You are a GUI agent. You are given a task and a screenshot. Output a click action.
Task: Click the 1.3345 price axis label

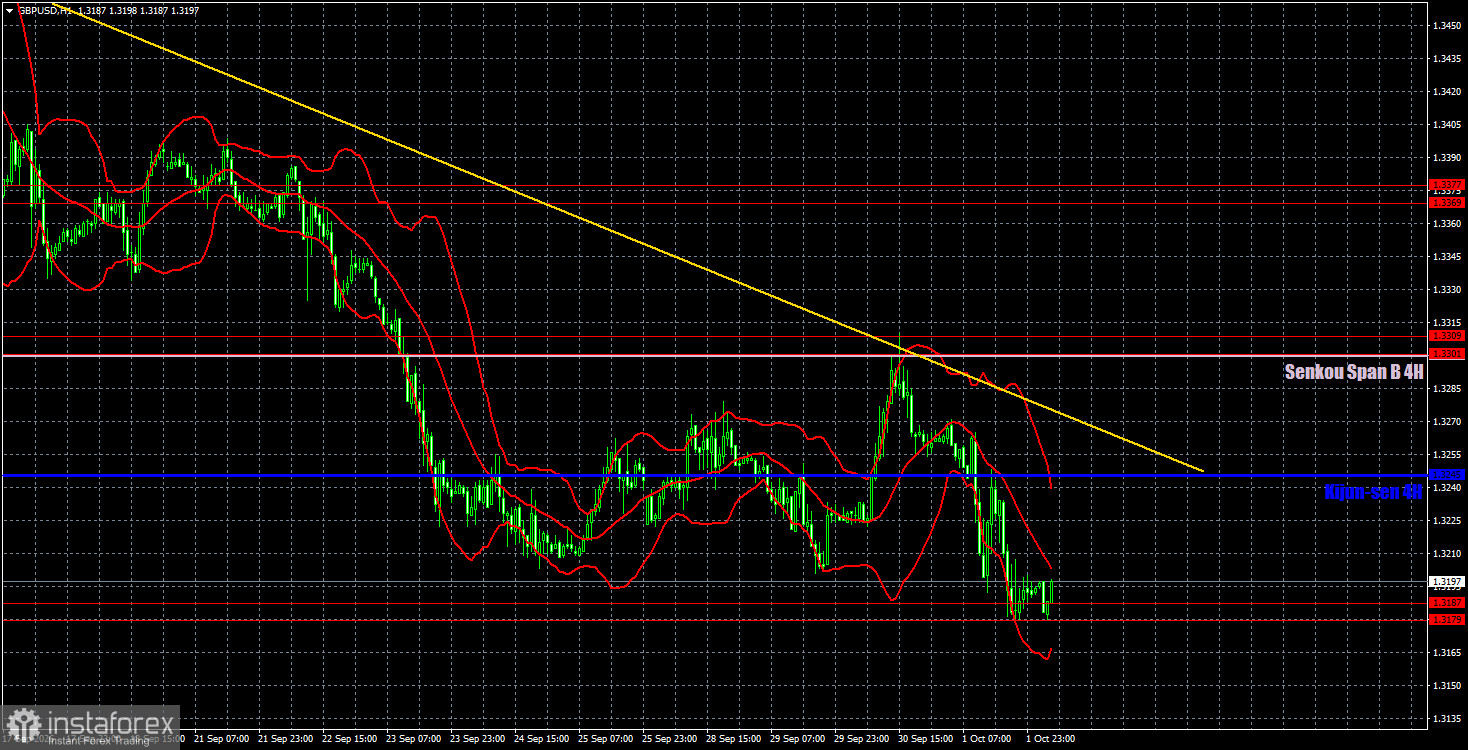1446,257
